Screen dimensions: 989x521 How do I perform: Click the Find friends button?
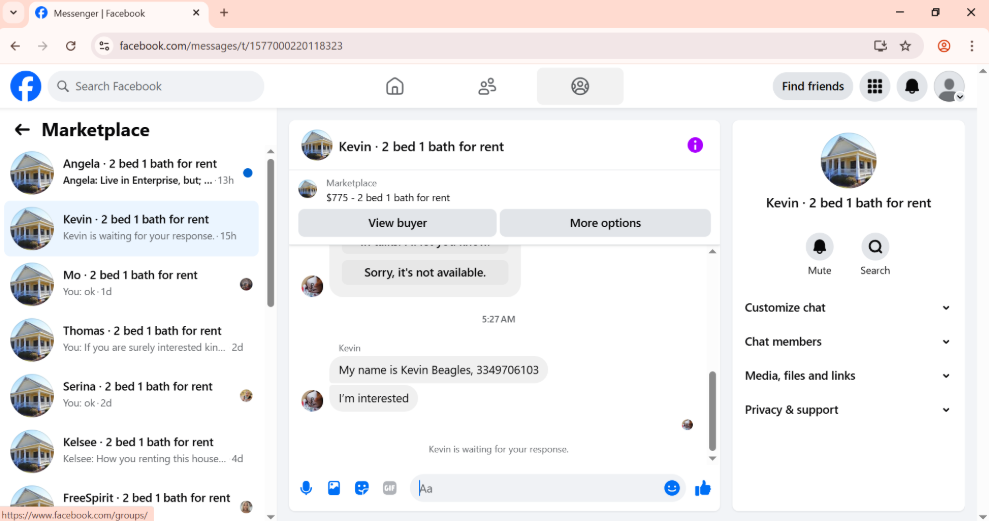[x=813, y=86]
